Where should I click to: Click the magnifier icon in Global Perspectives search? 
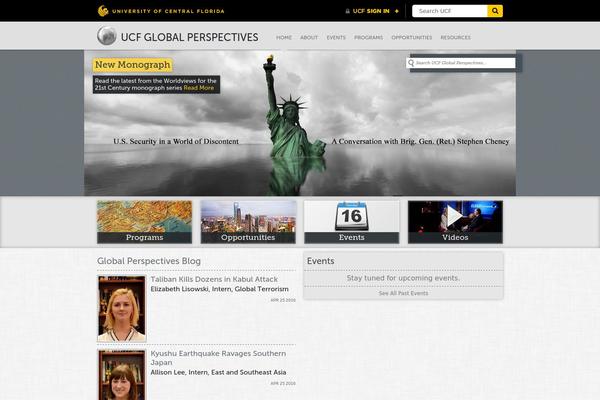[411, 63]
